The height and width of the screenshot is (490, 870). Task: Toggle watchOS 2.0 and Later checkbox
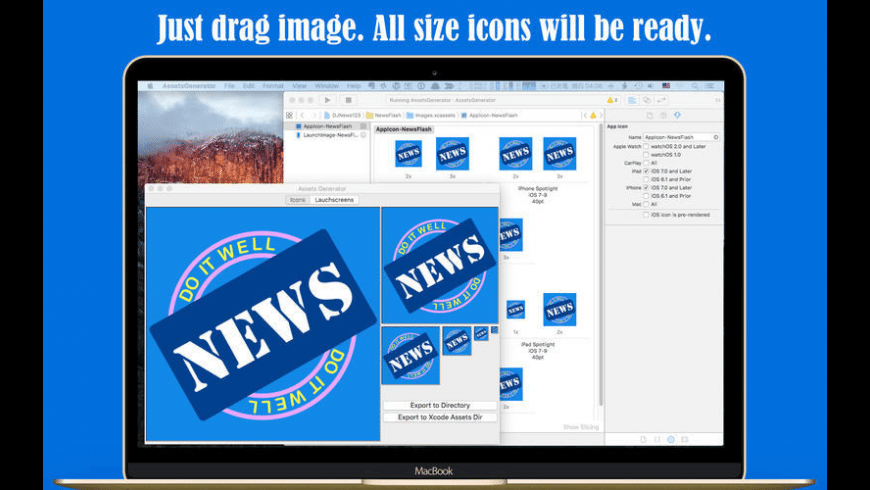click(646, 147)
